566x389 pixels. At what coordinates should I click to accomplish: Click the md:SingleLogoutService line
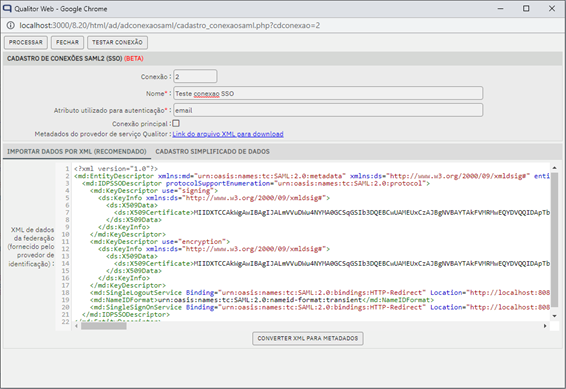[319, 293]
